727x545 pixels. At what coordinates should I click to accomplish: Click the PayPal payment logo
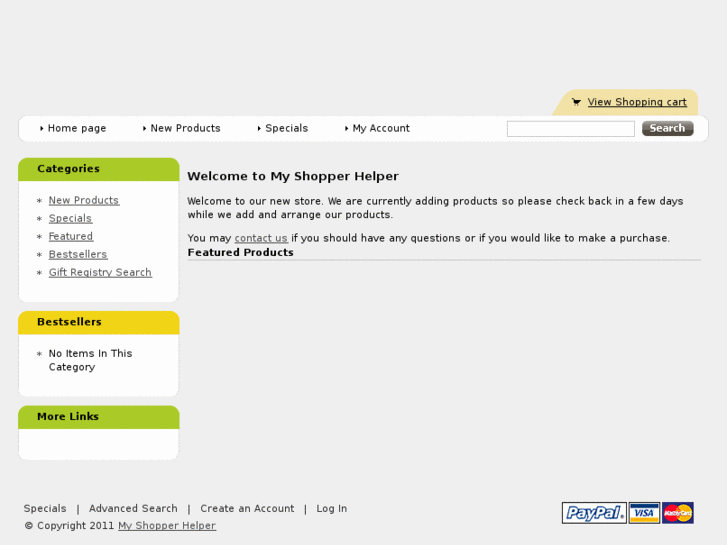click(594, 513)
